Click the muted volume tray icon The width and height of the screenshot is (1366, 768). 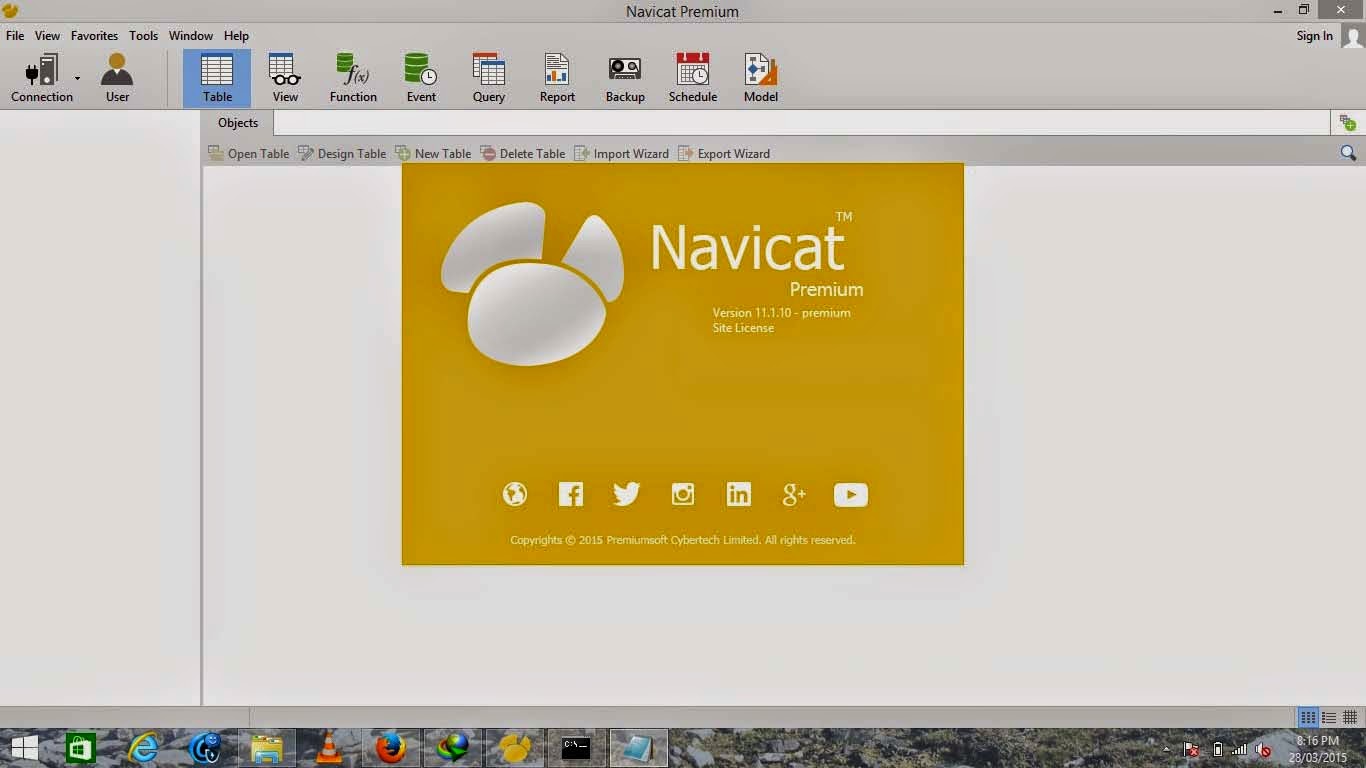1263,750
